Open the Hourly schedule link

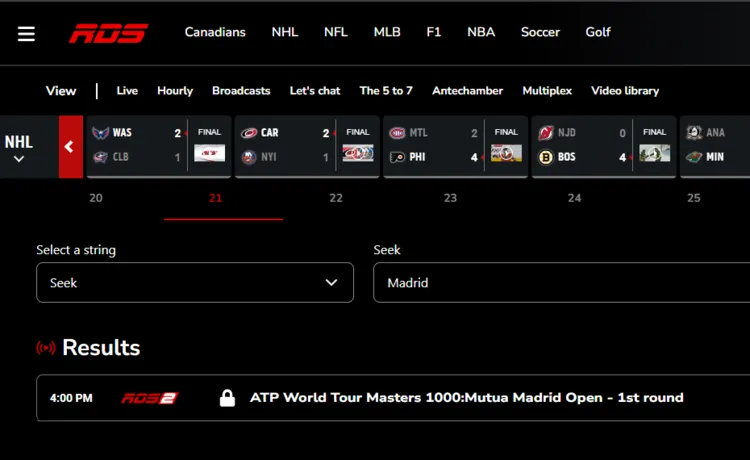pyautogui.click(x=175, y=91)
